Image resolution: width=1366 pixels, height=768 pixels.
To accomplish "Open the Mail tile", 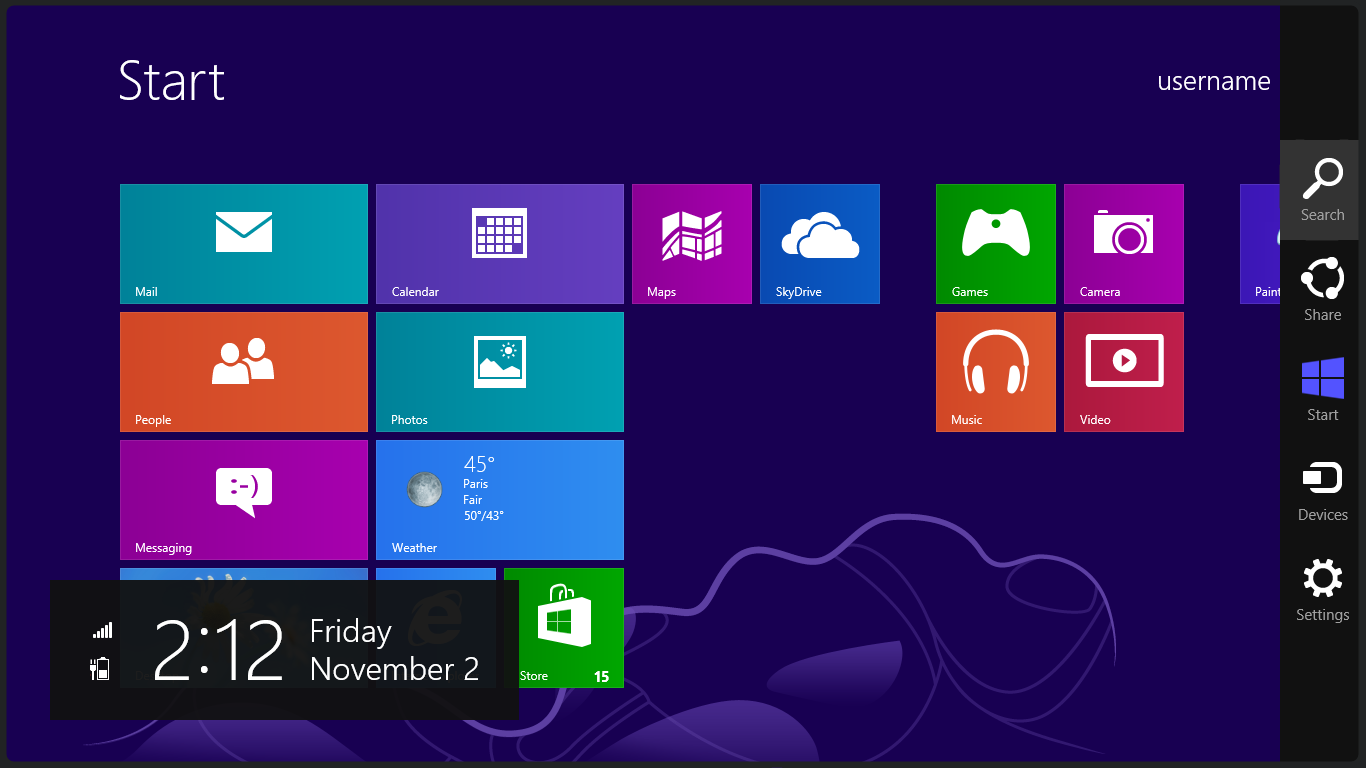I will click(x=244, y=244).
